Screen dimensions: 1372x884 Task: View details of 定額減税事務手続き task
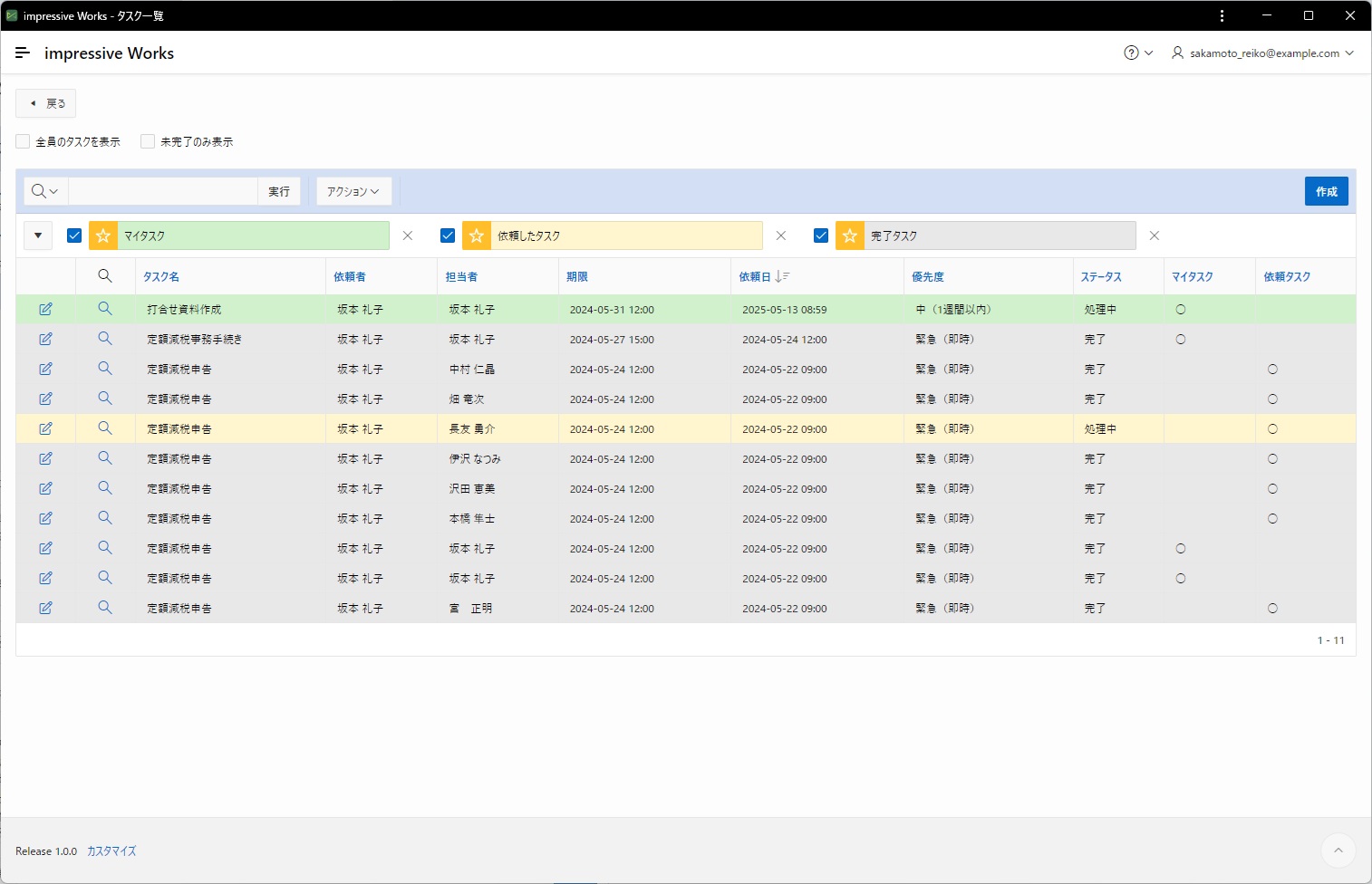(x=105, y=339)
